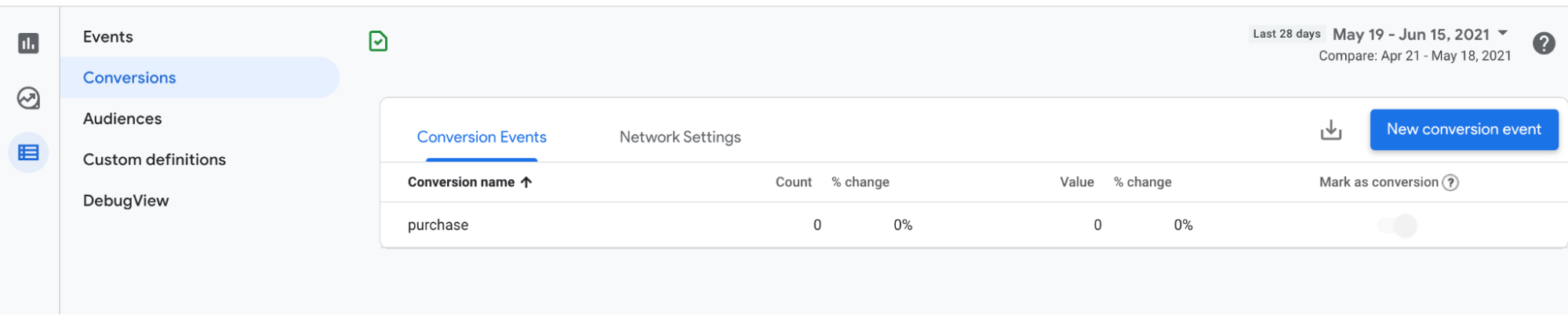Viewport: 1568px width, 315px height.
Task: Open May 19 - Jun 15, 2021 date picker
Action: click(1410, 35)
